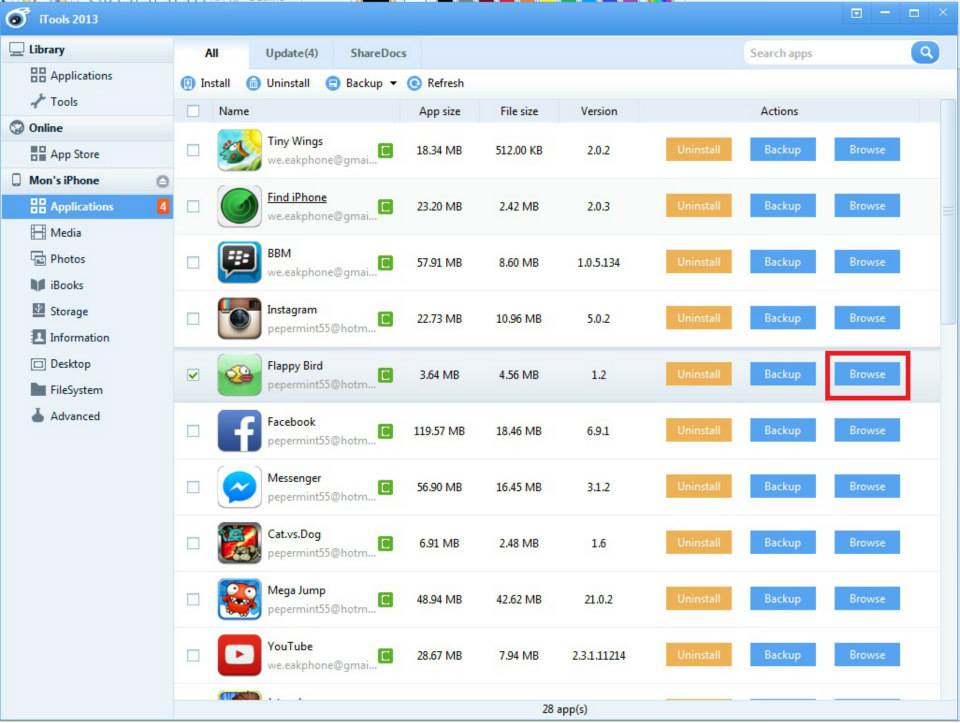Click the File size column header
Screen dimensions: 960x723
(x=519, y=111)
